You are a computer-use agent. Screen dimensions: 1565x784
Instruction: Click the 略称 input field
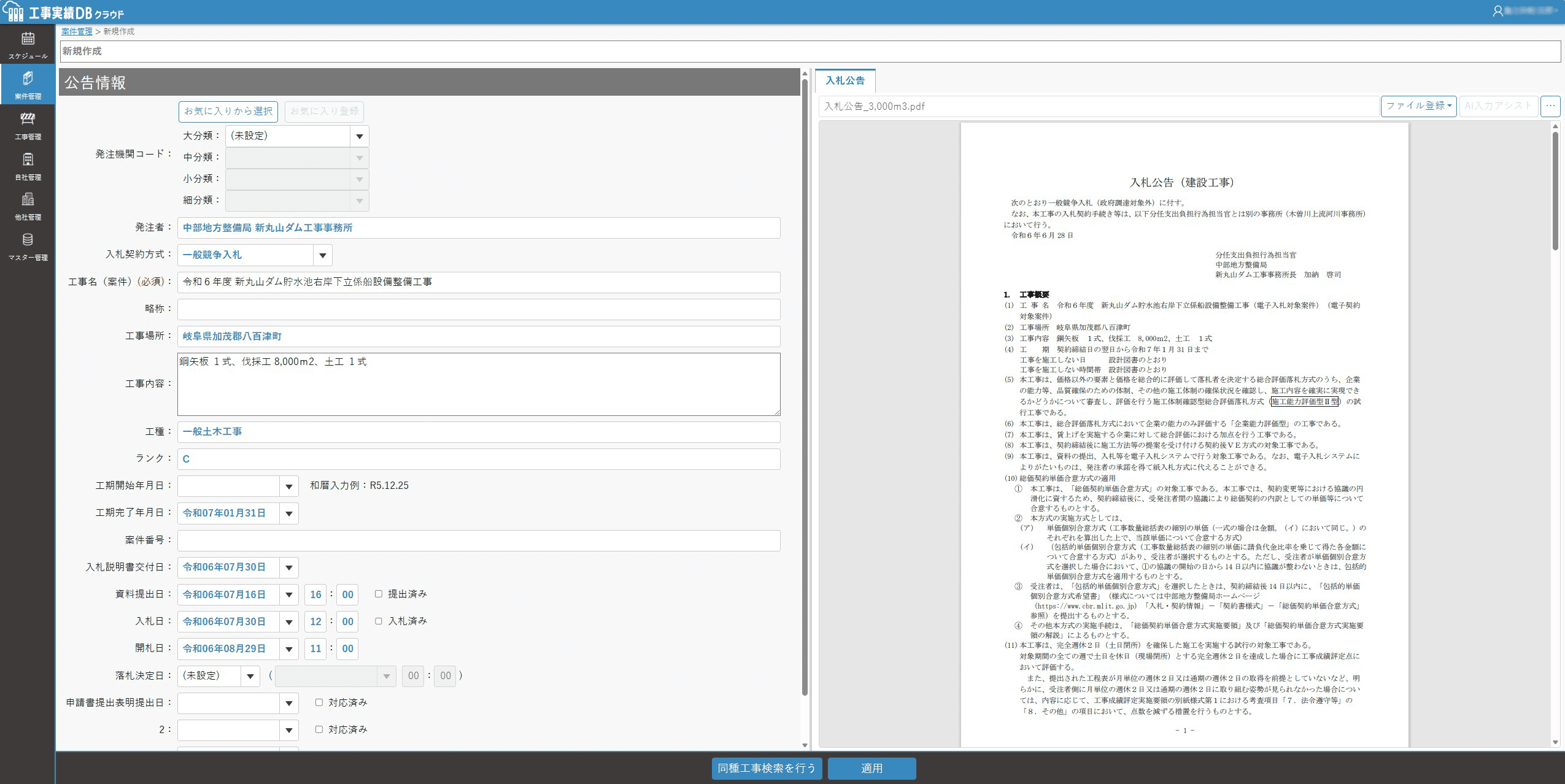pyautogui.click(x=478, y=309)
